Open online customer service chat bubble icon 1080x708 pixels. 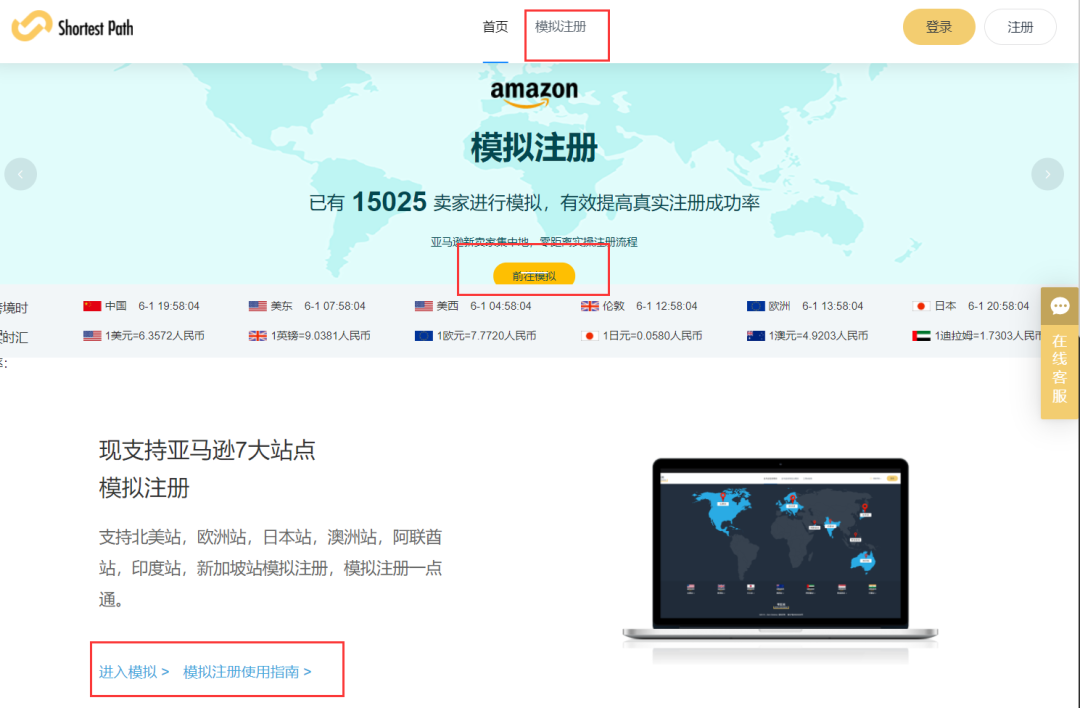[x=1059, y=306]
